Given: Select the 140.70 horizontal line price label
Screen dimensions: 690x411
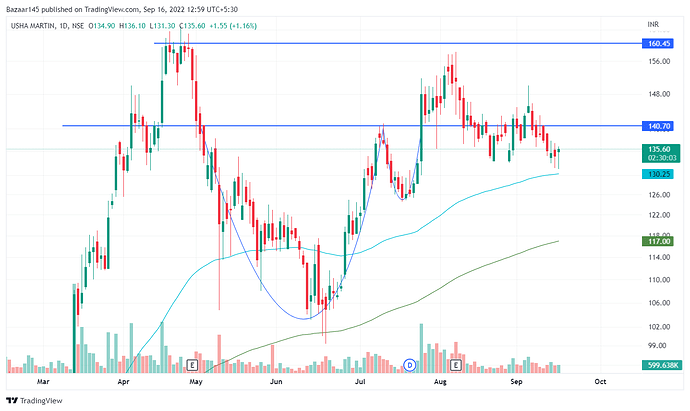Looking at the screenshot, I should point(657,126).
